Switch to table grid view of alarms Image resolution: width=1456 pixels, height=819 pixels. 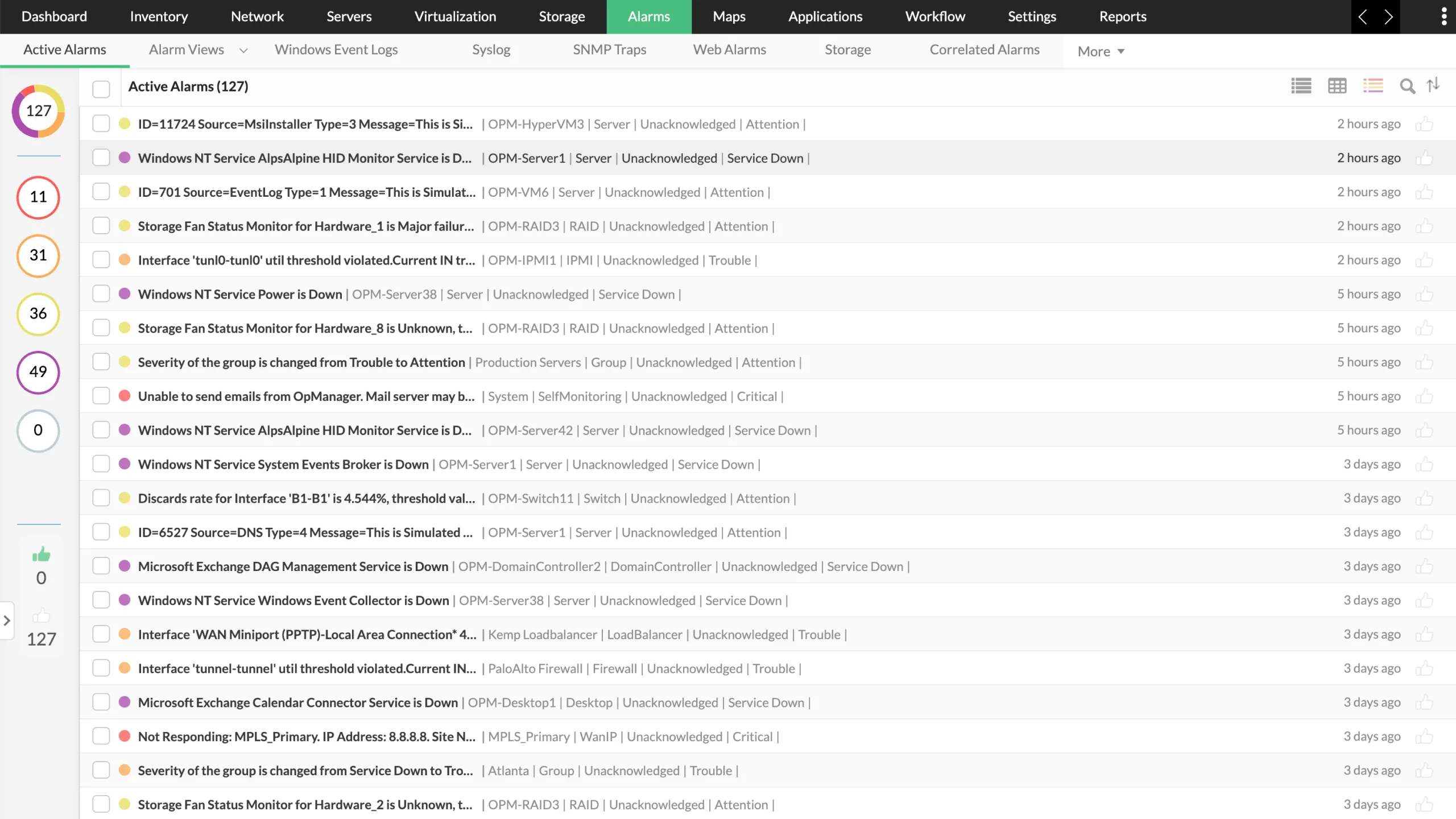pyautogui.click(x=1338, y=86)
